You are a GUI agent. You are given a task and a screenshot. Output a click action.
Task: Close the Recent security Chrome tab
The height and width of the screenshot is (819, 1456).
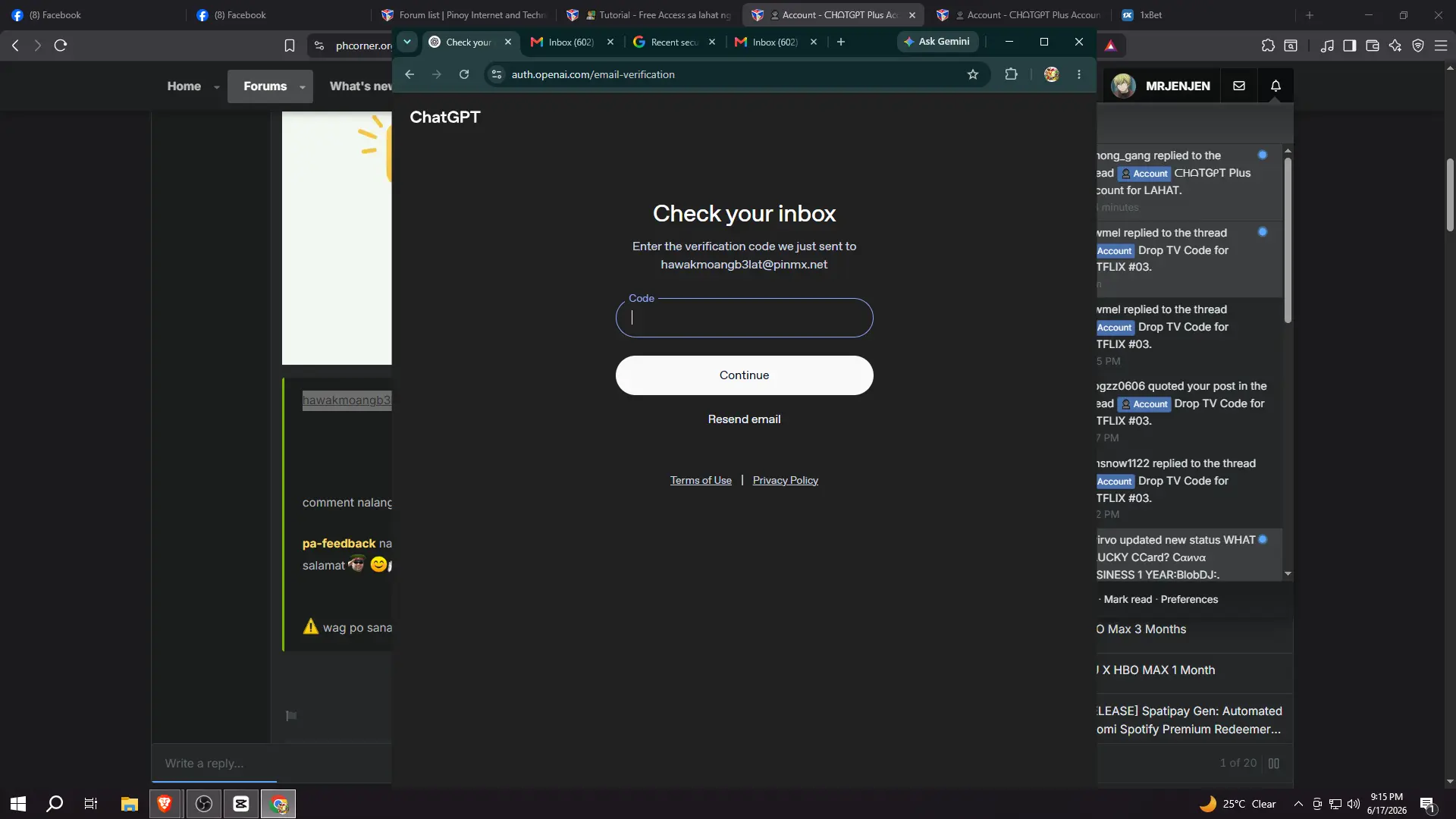coord(712,42)
